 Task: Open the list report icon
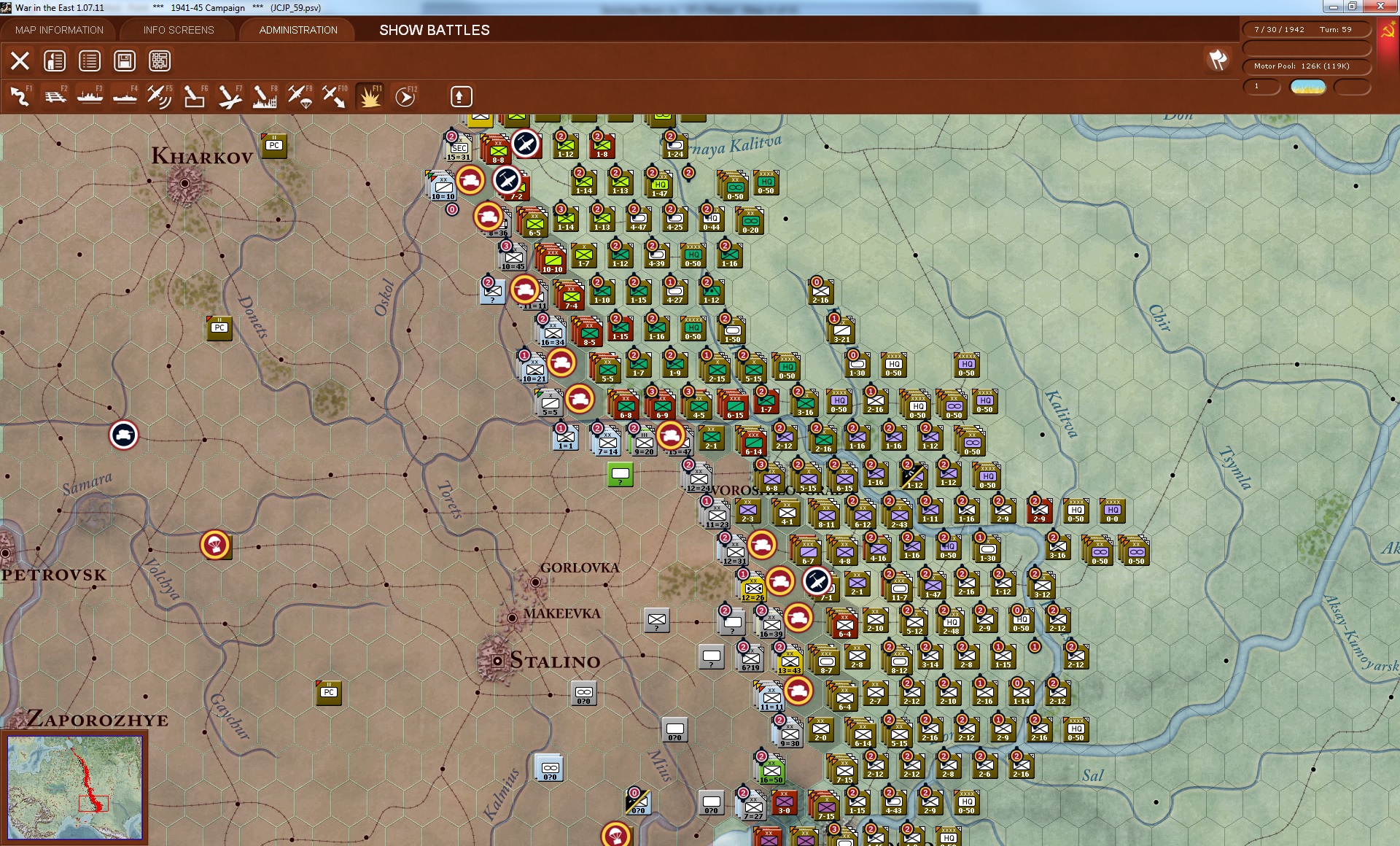90,61
